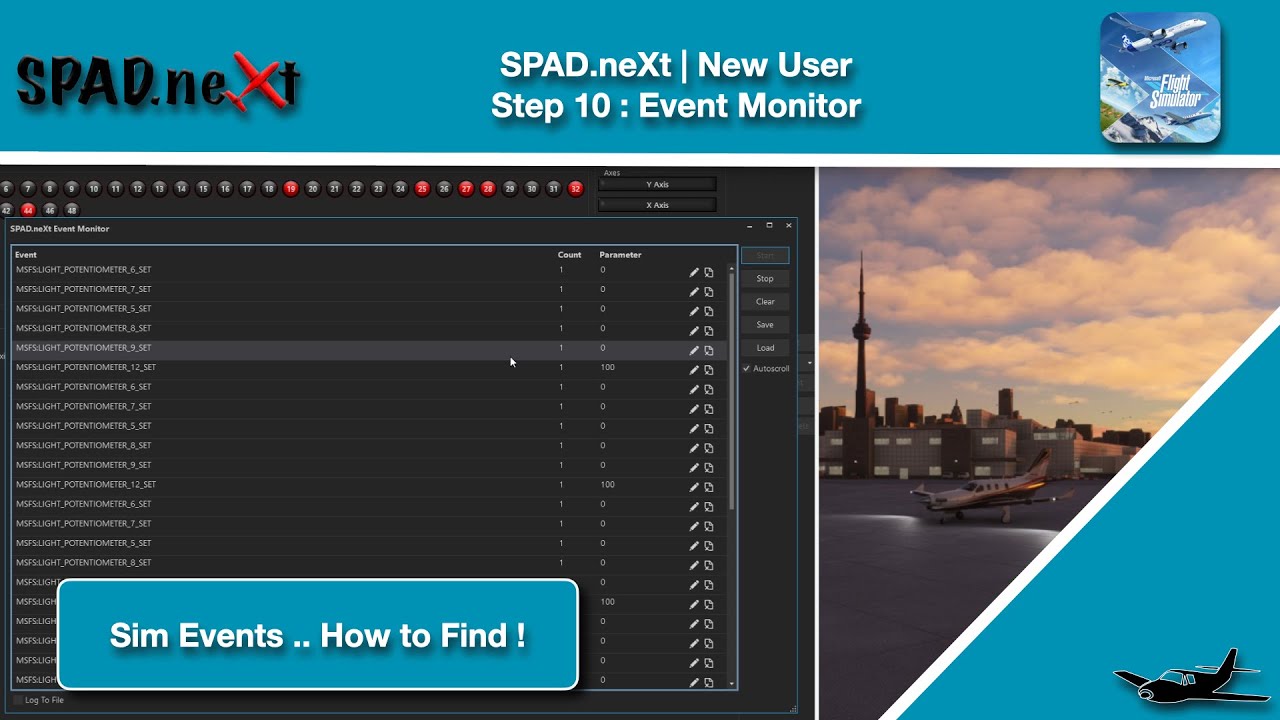Click the greyed-out Start button
Viewport: 1280px width, 720px height.
pos(765,255)
